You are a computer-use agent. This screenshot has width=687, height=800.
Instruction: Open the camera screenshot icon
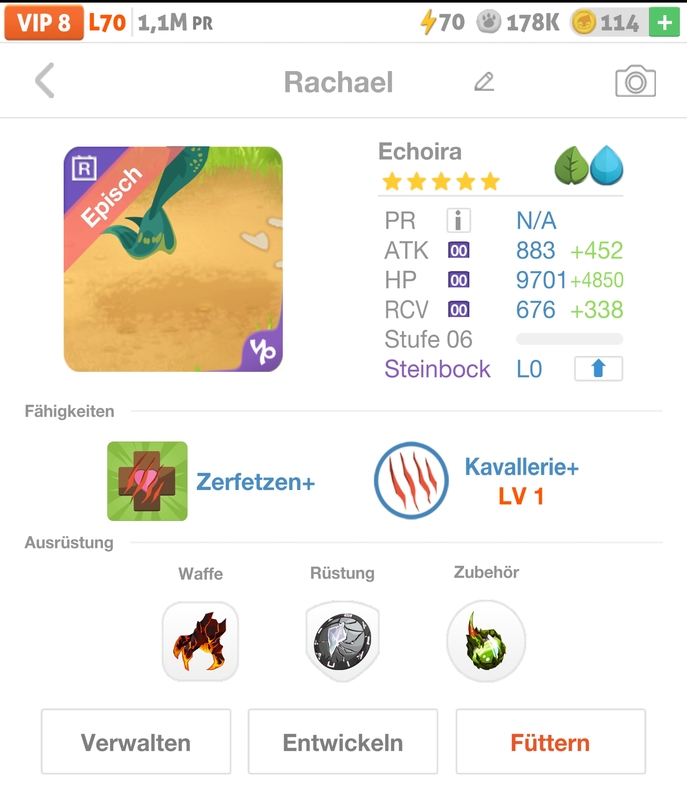(635, 82)
